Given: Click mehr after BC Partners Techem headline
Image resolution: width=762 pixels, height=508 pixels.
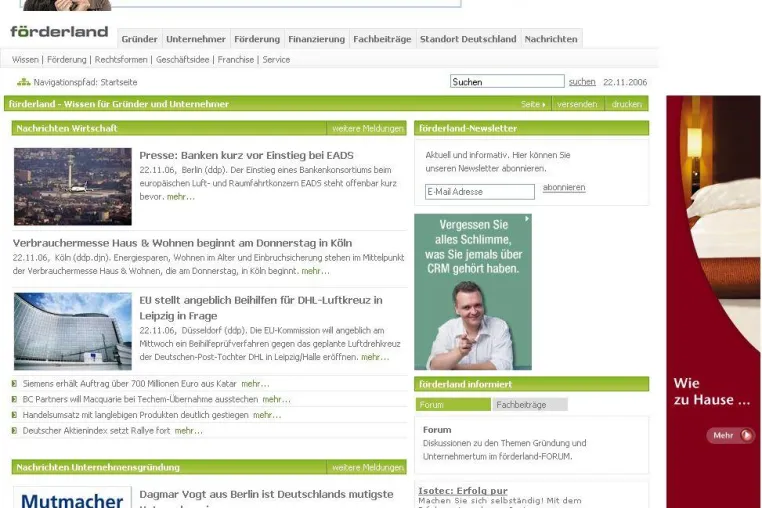Looking at the screenshot, I should (x=277, y=399).
